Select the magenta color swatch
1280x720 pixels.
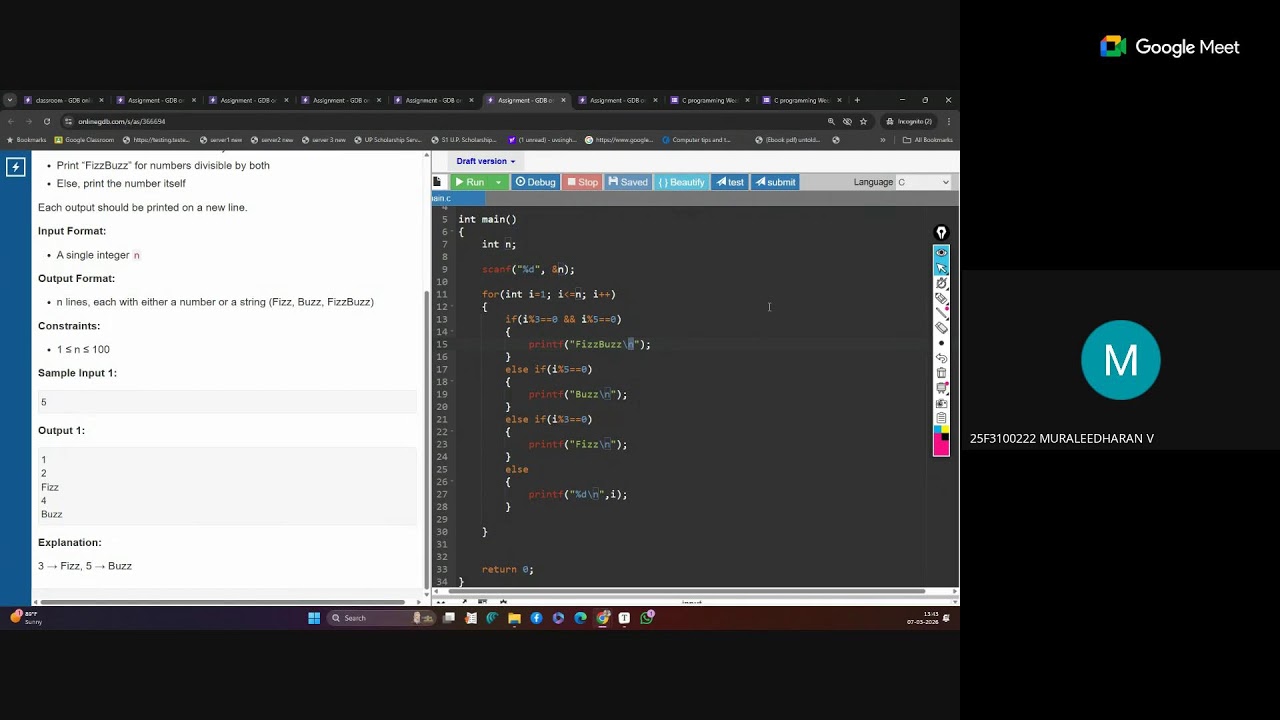[940, 446]
